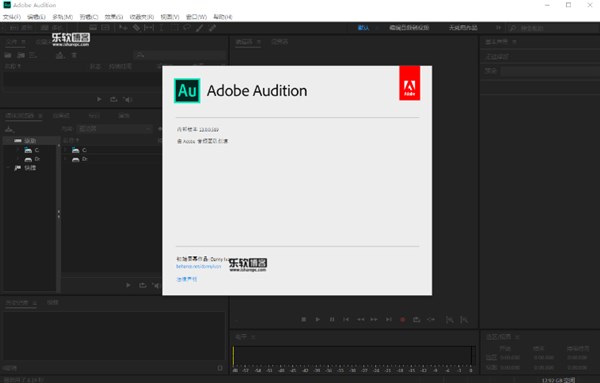Toggle auto-play in the Files panel
Viewport: 600px width, 383px height.
128,99
